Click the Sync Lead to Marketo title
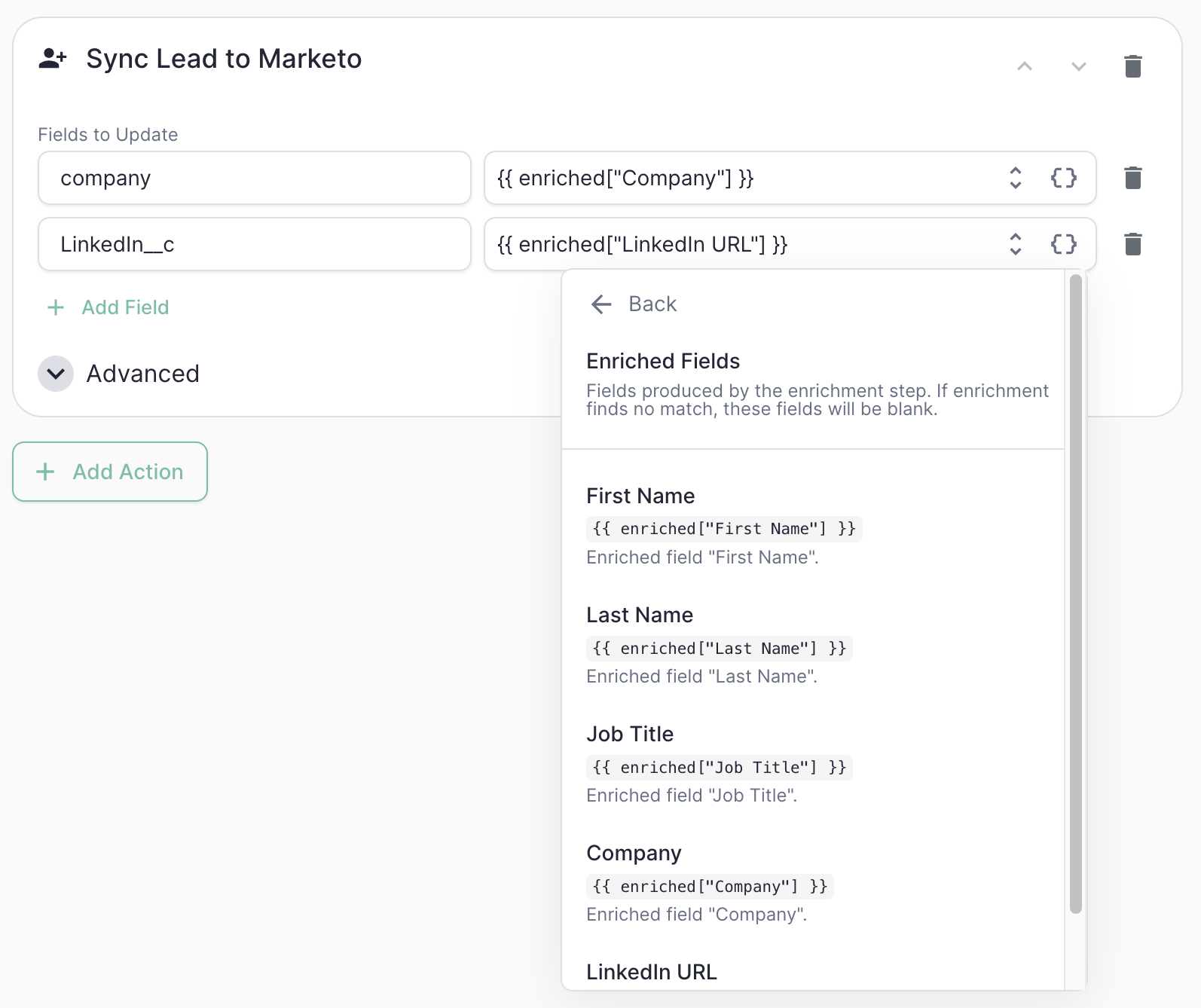The width and height of the screenshot is (1201, 1008). (224, 59)
